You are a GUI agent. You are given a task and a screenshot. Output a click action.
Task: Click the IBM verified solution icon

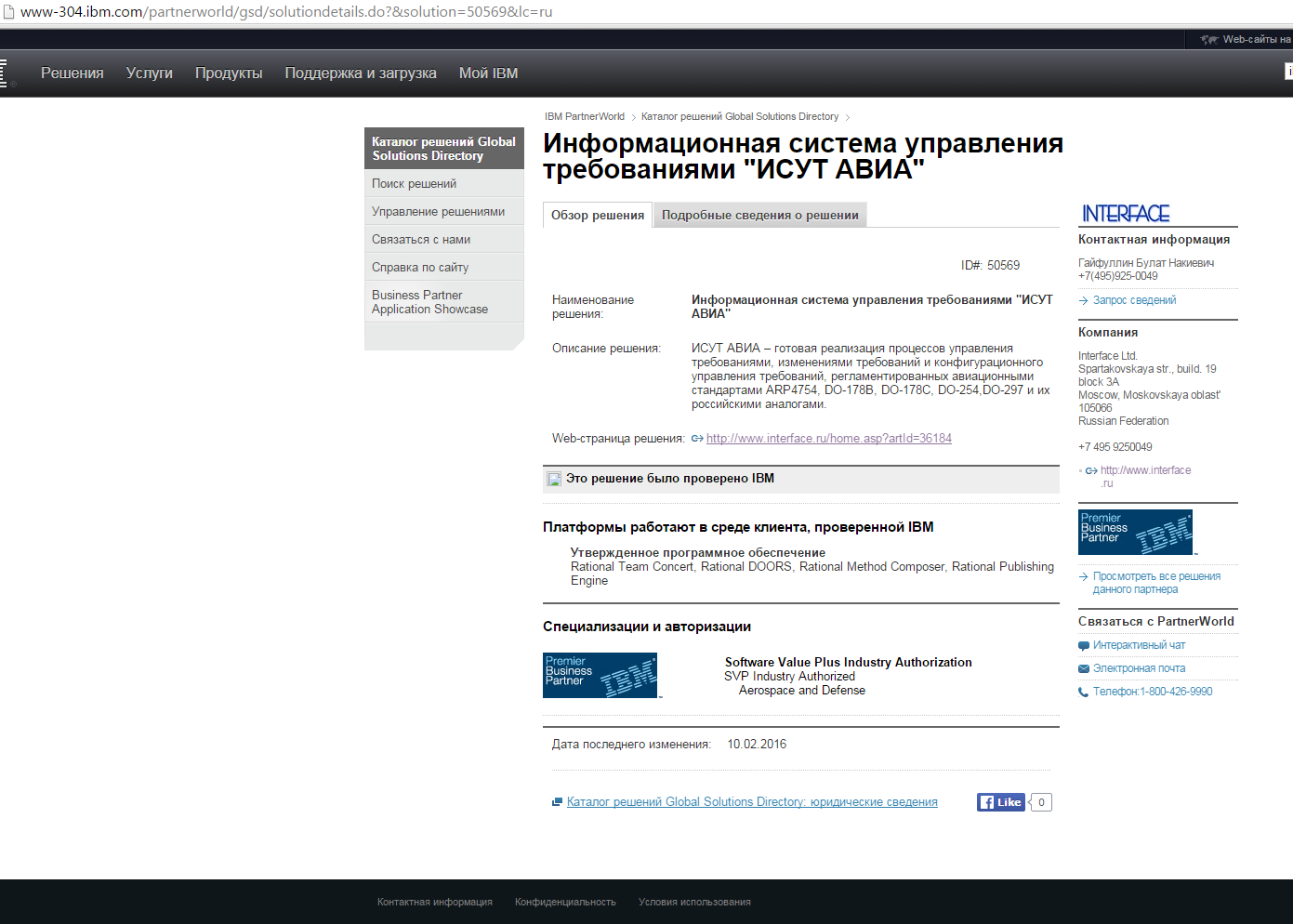(554, 479)
